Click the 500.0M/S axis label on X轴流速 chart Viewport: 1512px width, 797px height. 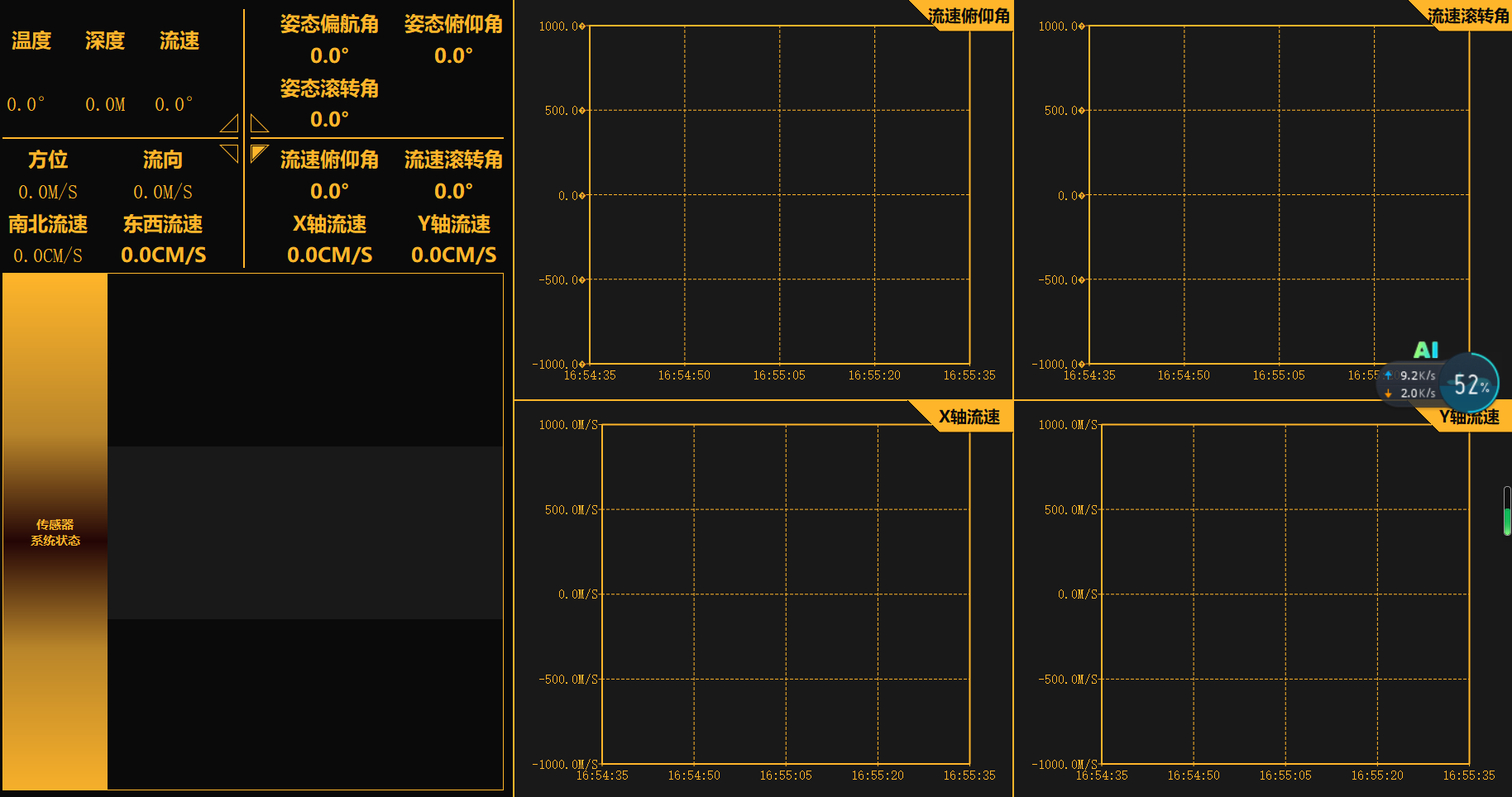[571, 510]
